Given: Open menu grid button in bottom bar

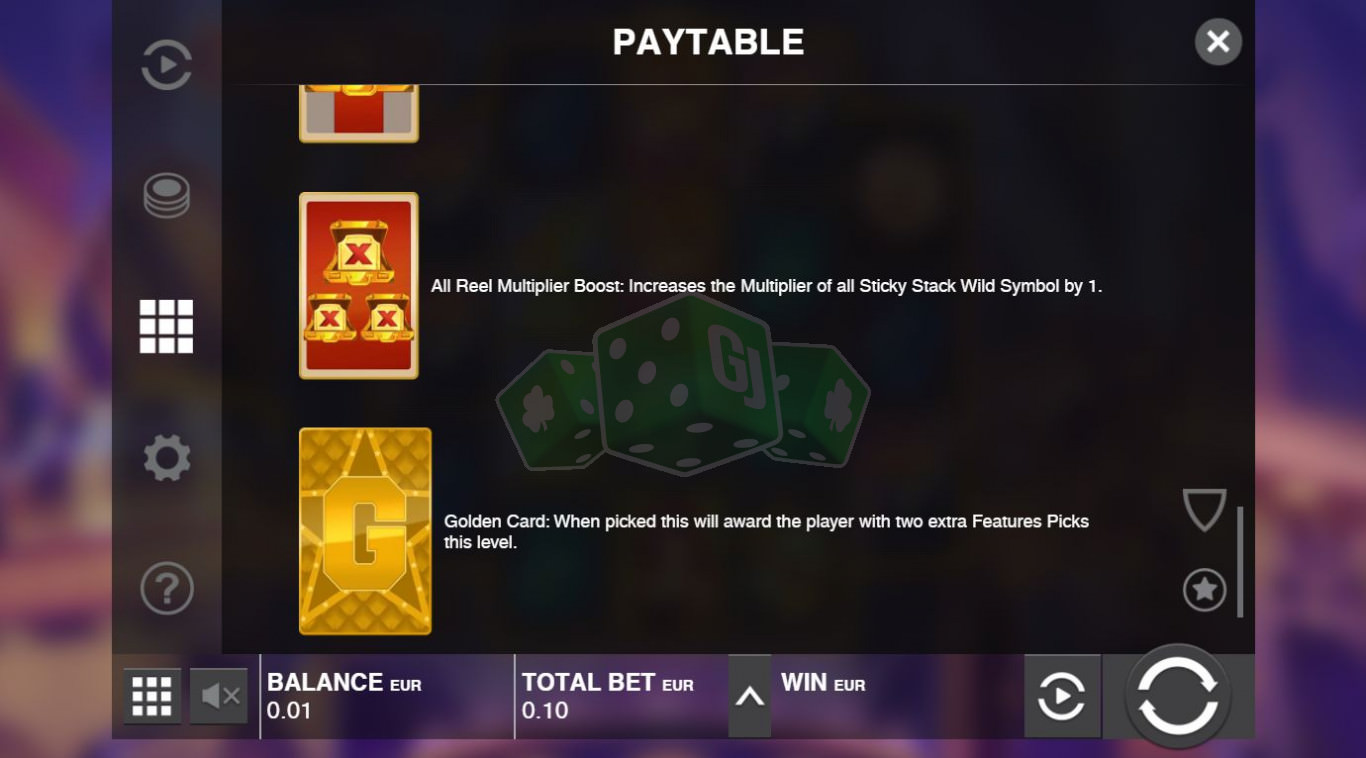Looking at the screenshot, I should tap(152, 696).
